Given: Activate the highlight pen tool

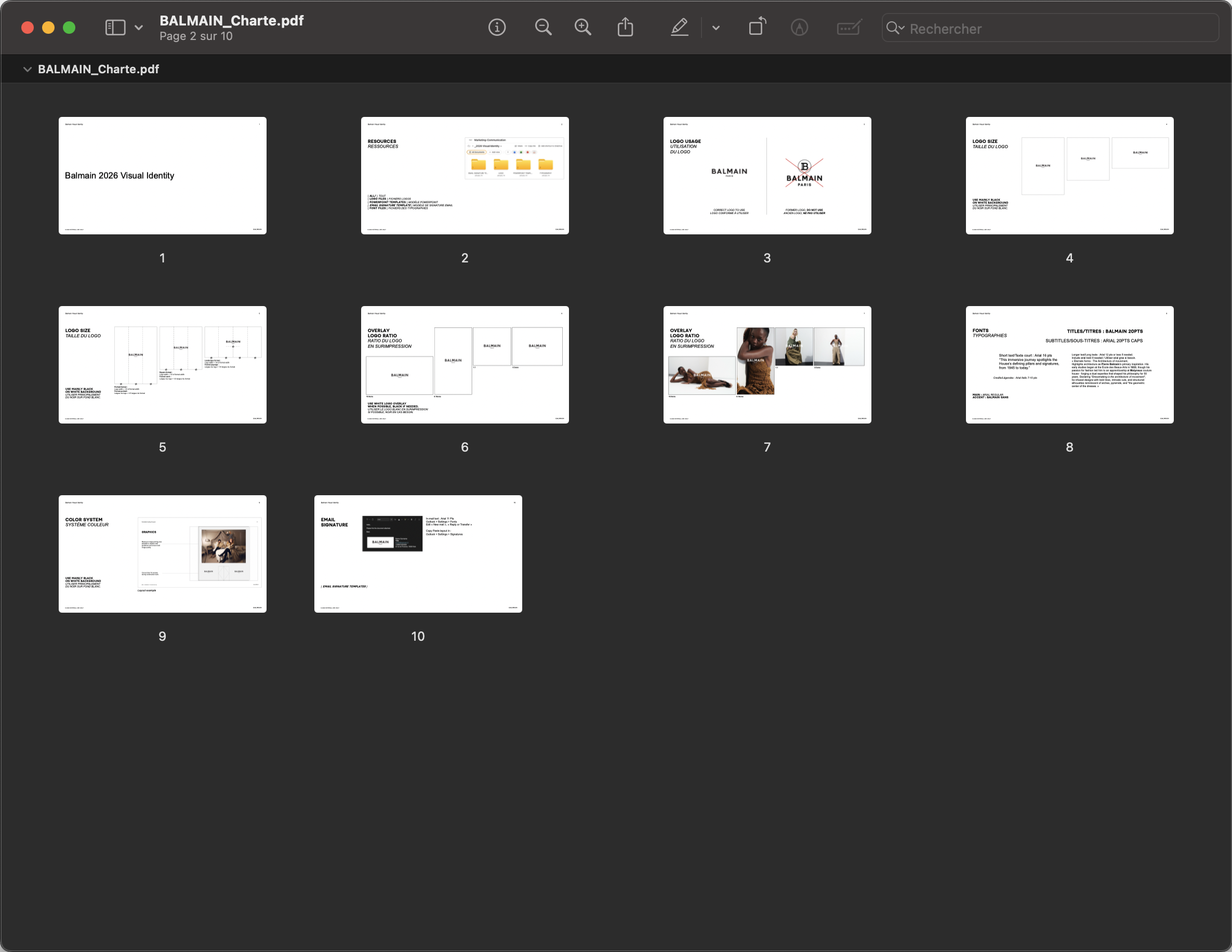Looking at the screenshot, I should click(x=680, y=27).
